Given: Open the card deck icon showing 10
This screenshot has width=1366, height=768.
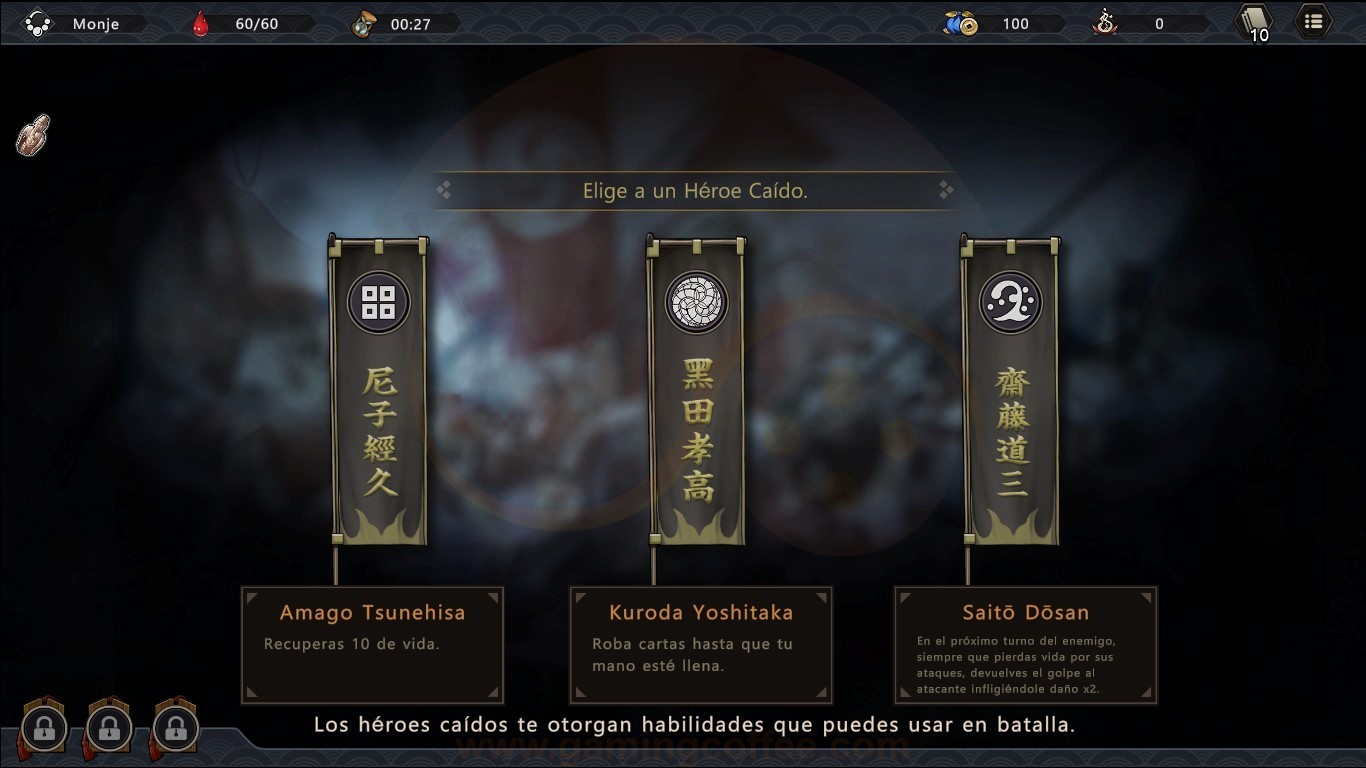Looking at the screenshot, I should [x=1255, y=22].
